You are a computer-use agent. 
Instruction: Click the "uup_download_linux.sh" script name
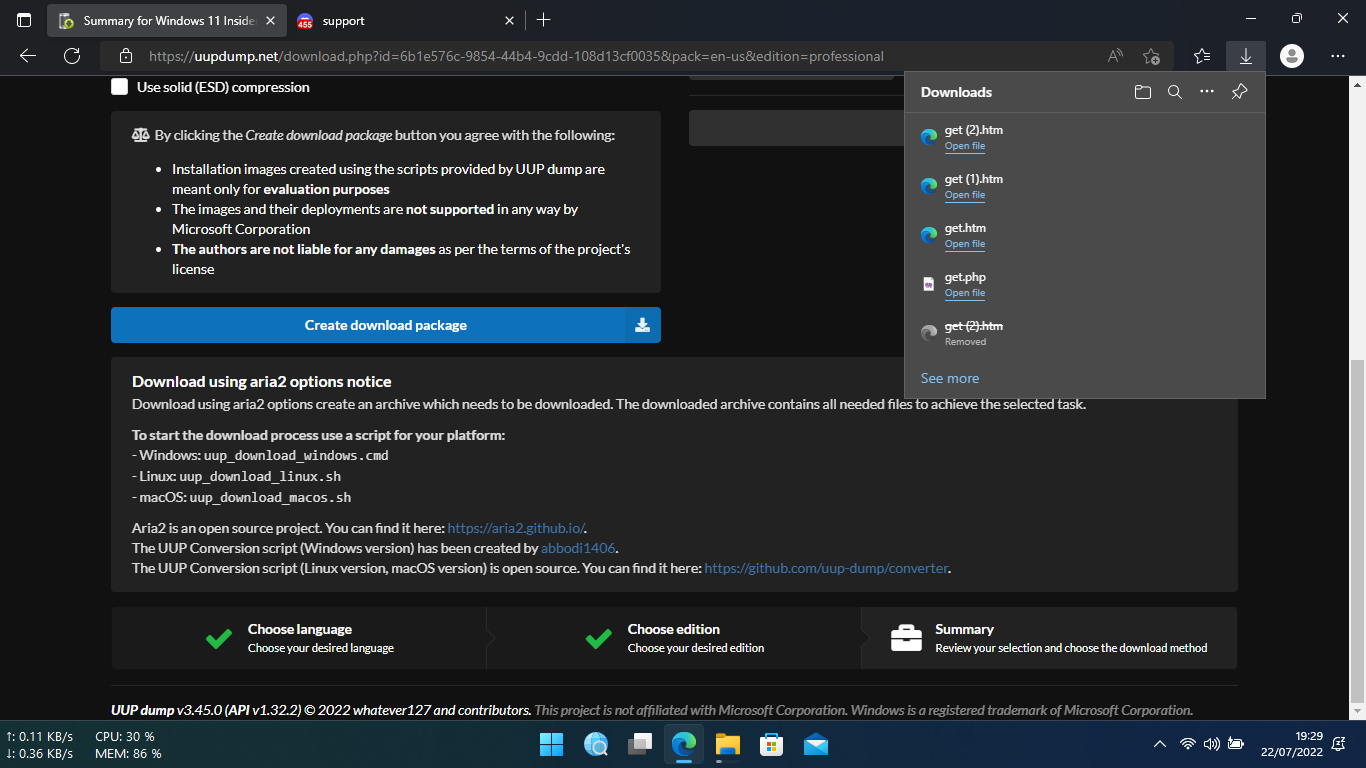(260, 476)
